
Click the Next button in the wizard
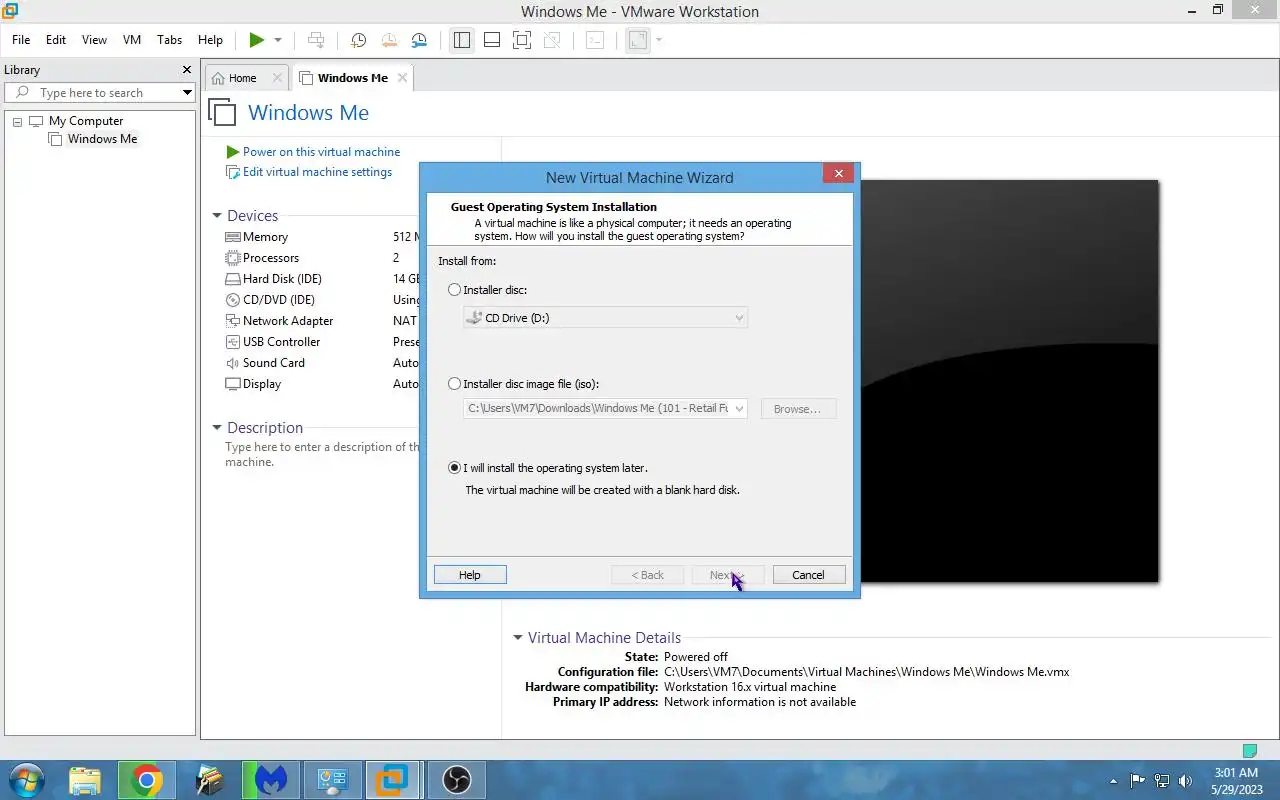point(728,575)
